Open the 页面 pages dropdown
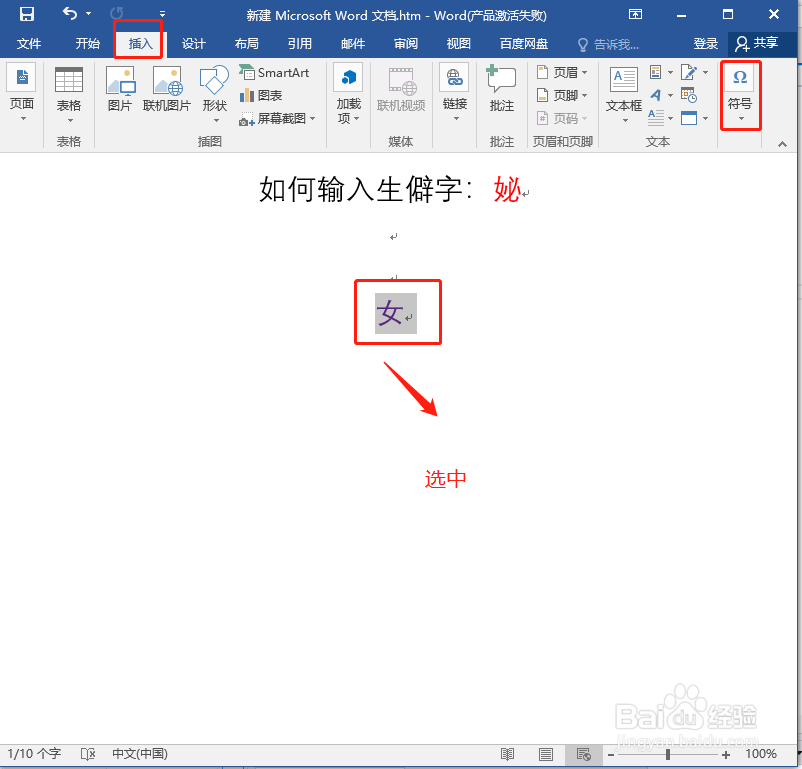Viewport: 802px width, 769px height. [21, 93]
